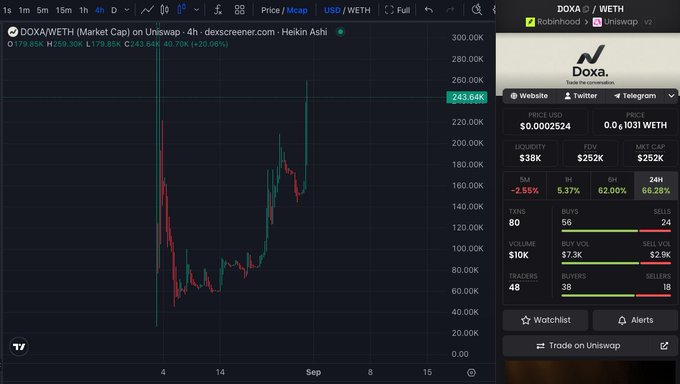Open the Doxa Website link
The height and width of the screenshot is (384, 680).
click(529, 96)
